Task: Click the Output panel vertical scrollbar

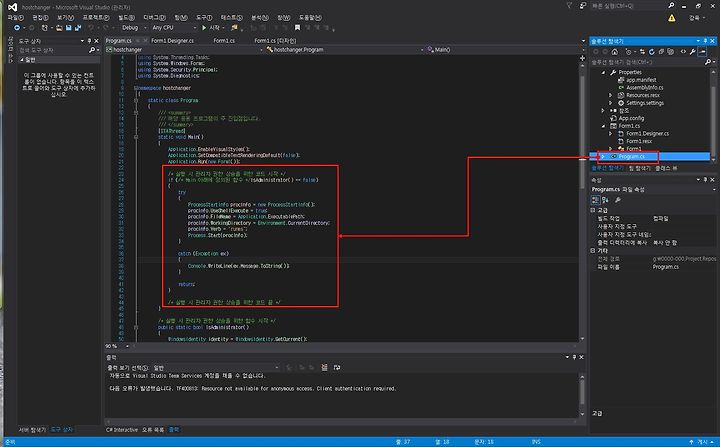Action: tap(582, 395)
